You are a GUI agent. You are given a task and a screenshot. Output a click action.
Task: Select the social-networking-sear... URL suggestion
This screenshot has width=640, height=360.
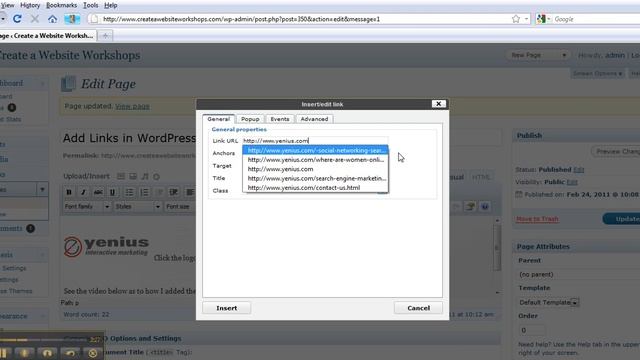[315, 150]
